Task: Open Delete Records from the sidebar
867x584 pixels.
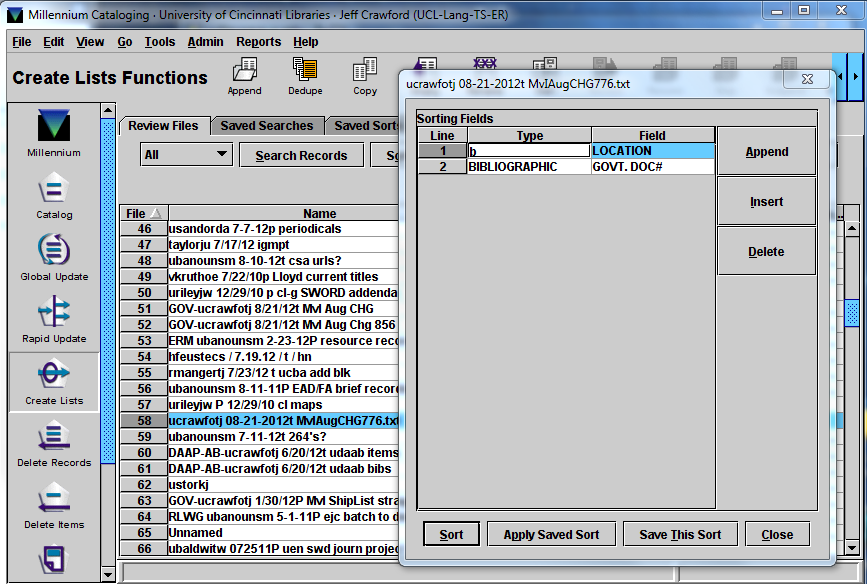Action: (54, 441)
